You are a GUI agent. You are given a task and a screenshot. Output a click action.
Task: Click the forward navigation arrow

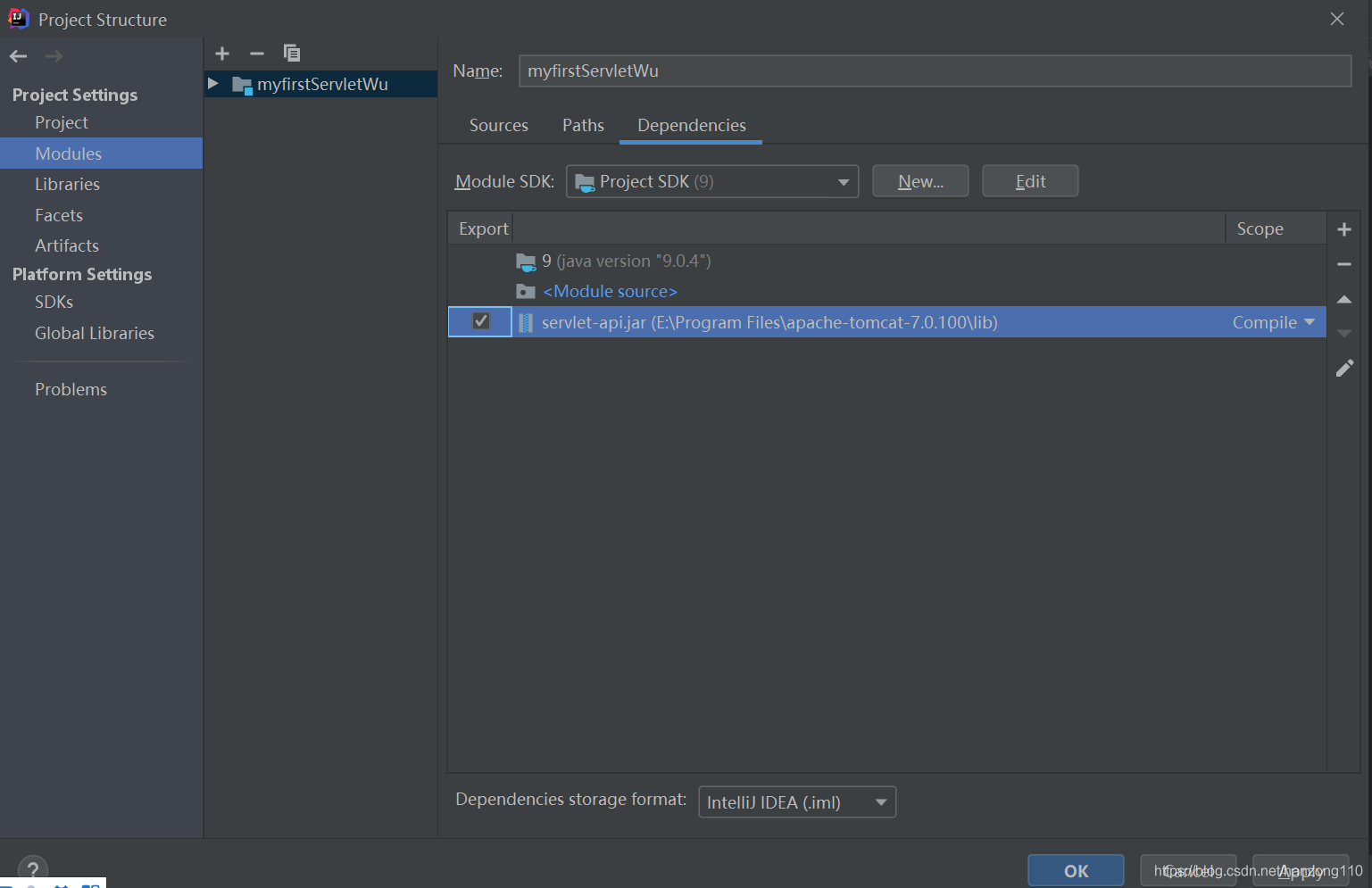click(x=54, y=56)
